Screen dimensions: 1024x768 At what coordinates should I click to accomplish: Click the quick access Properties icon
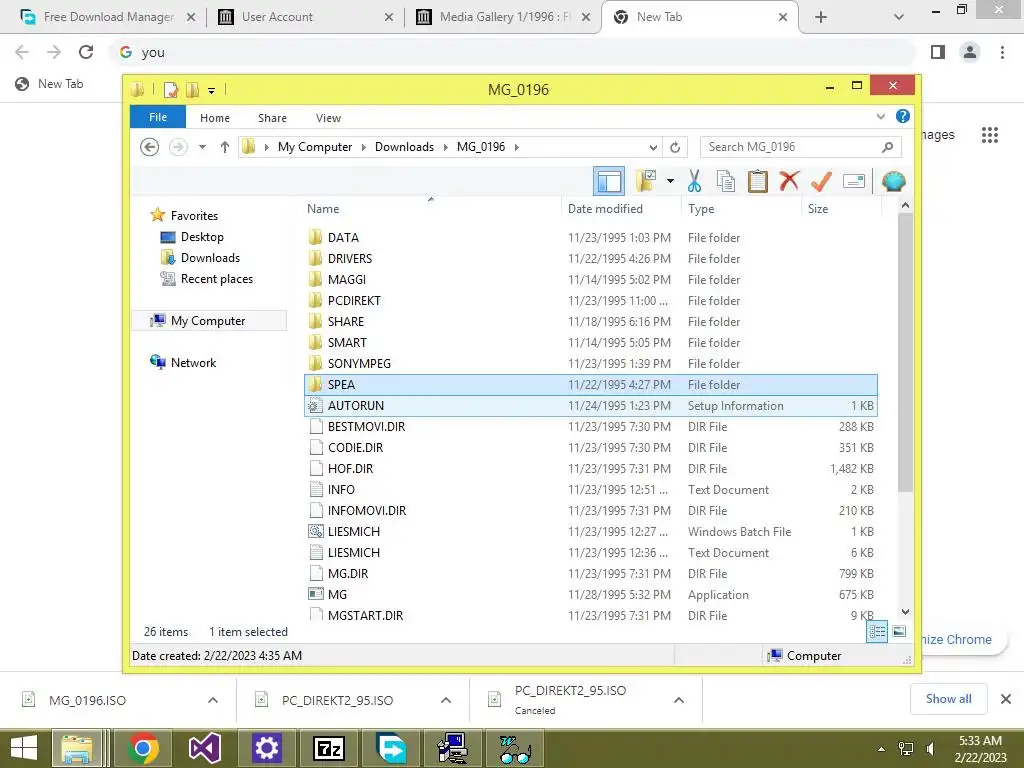170,89
